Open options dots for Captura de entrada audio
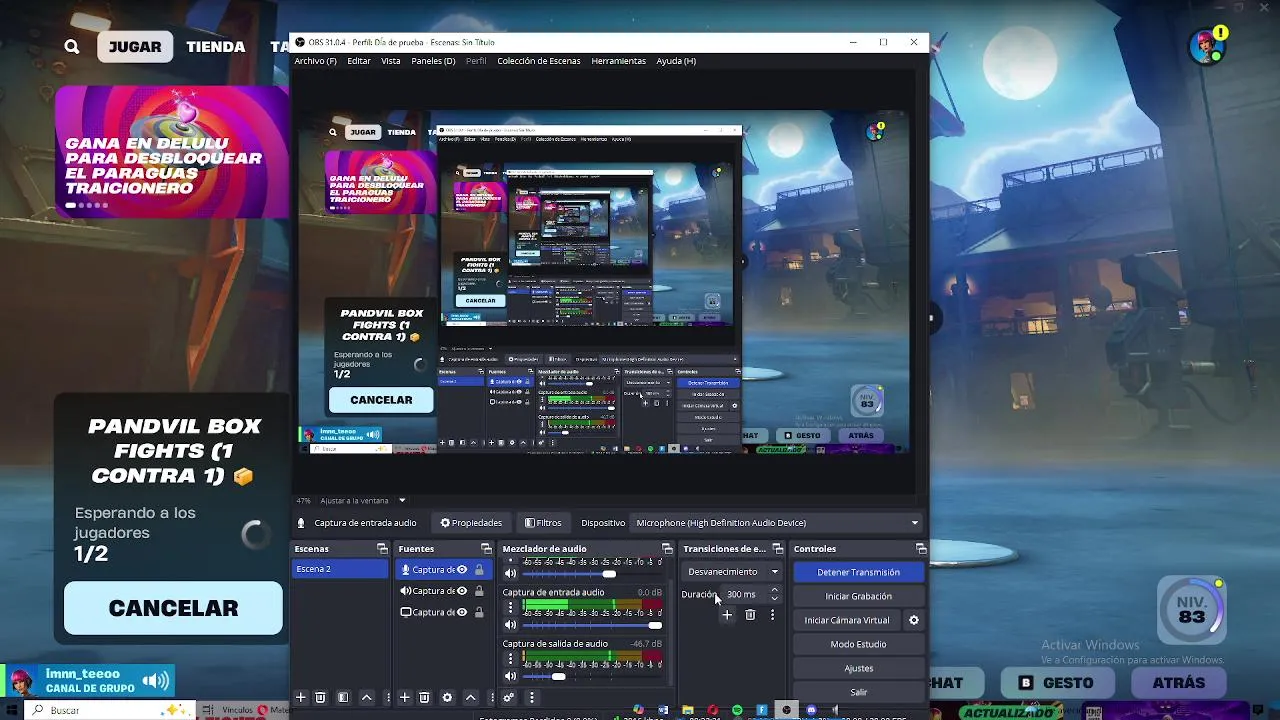 click(x=510, y=607)
